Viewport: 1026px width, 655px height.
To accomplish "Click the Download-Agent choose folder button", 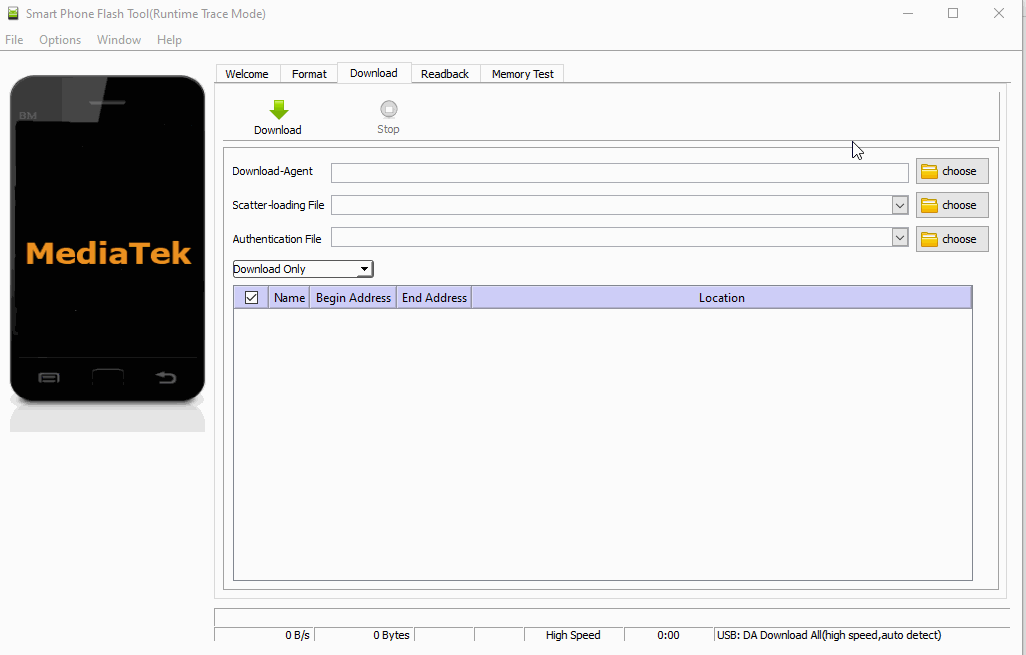I will (951, 171).
